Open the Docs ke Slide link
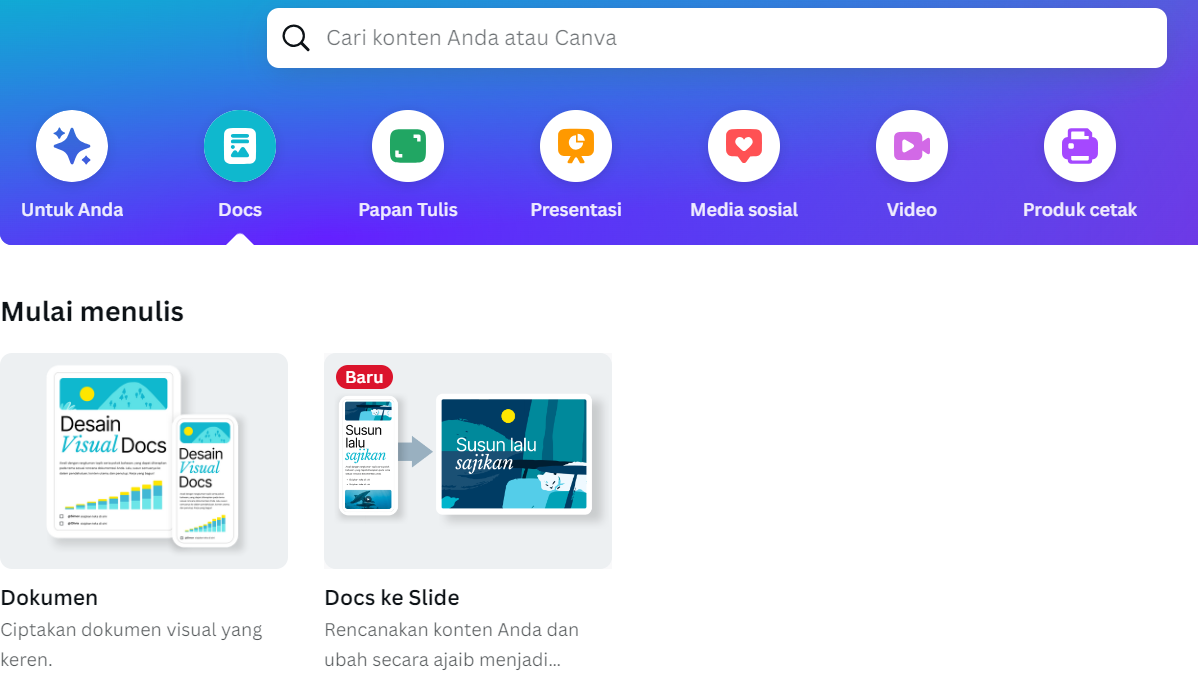The height and width of the screenshot is (687, 1198). (390, 597)
